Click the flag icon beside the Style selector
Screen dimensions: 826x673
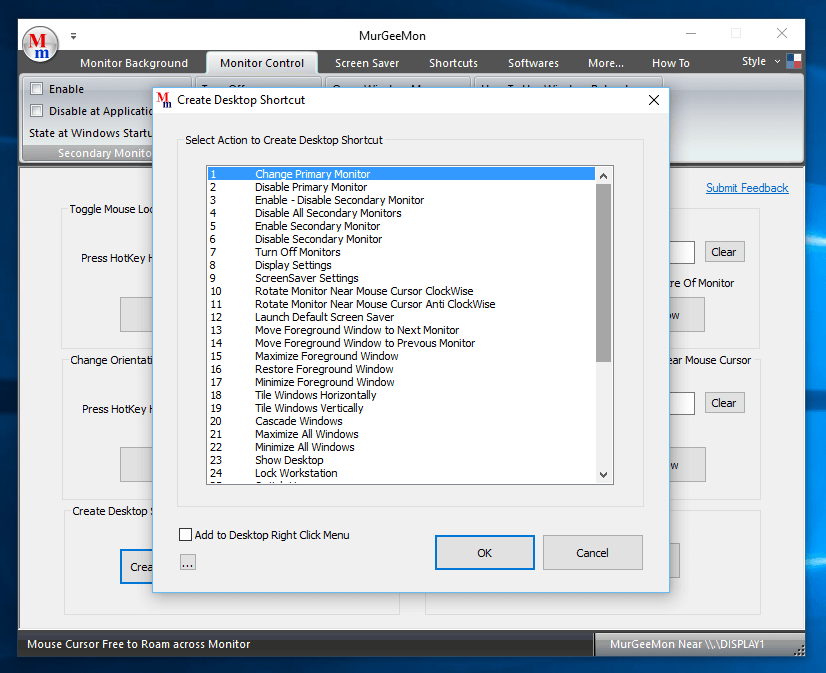(x=794, y=61)
